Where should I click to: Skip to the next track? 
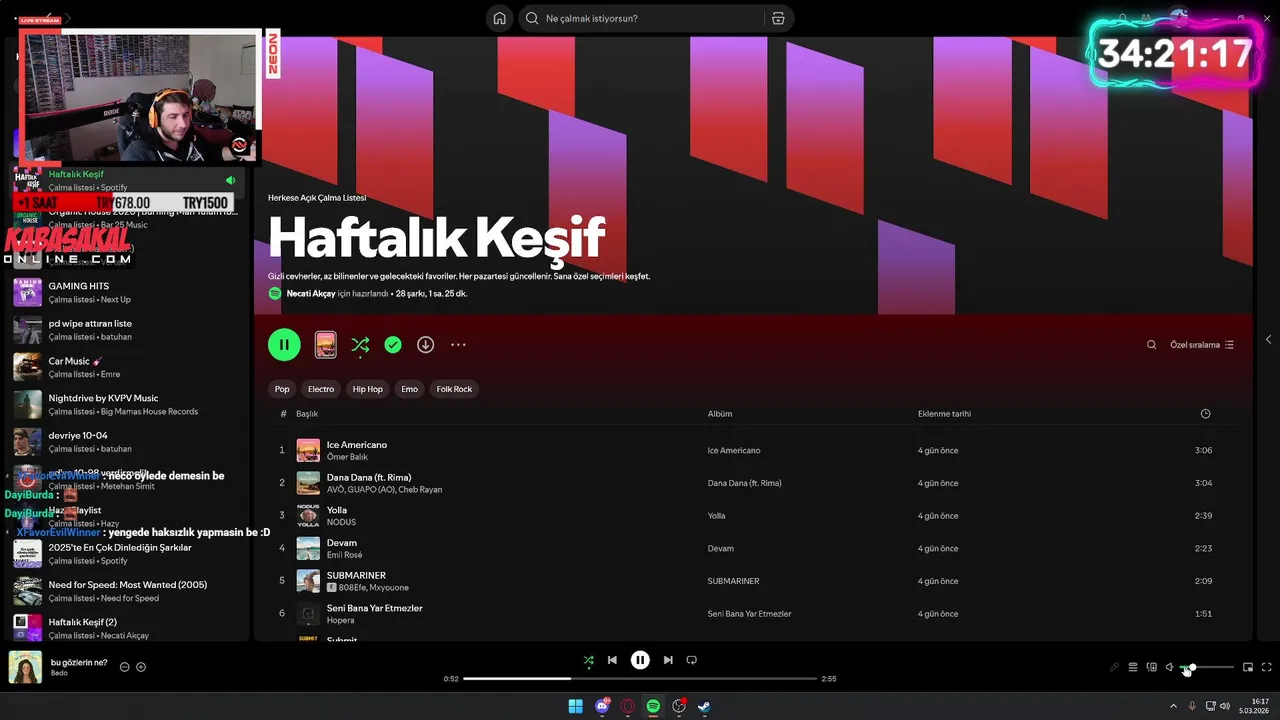(x=668, y=660)
